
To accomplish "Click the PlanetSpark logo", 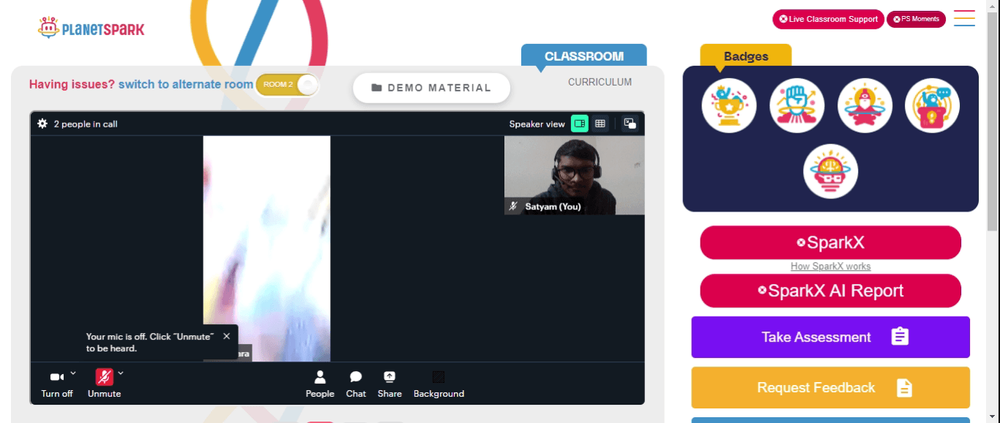I will (91, 28).
